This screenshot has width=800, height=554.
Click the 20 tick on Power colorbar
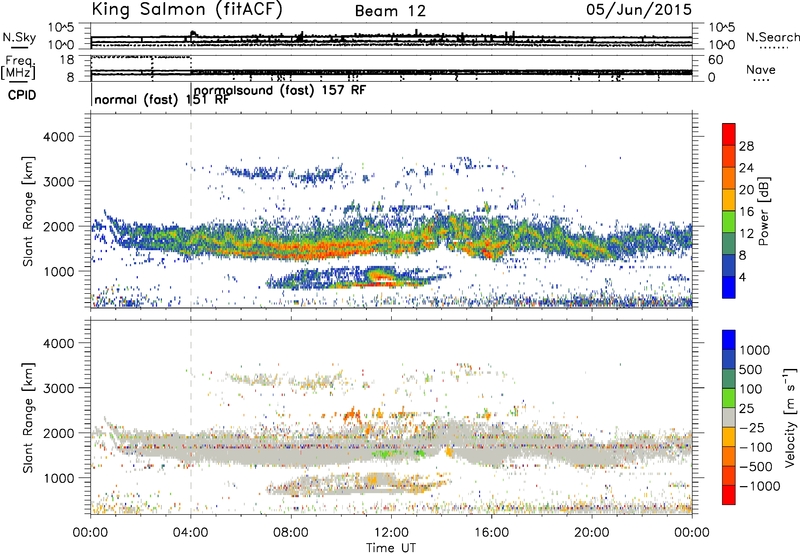pyautogui.click(x=746, y=190)
